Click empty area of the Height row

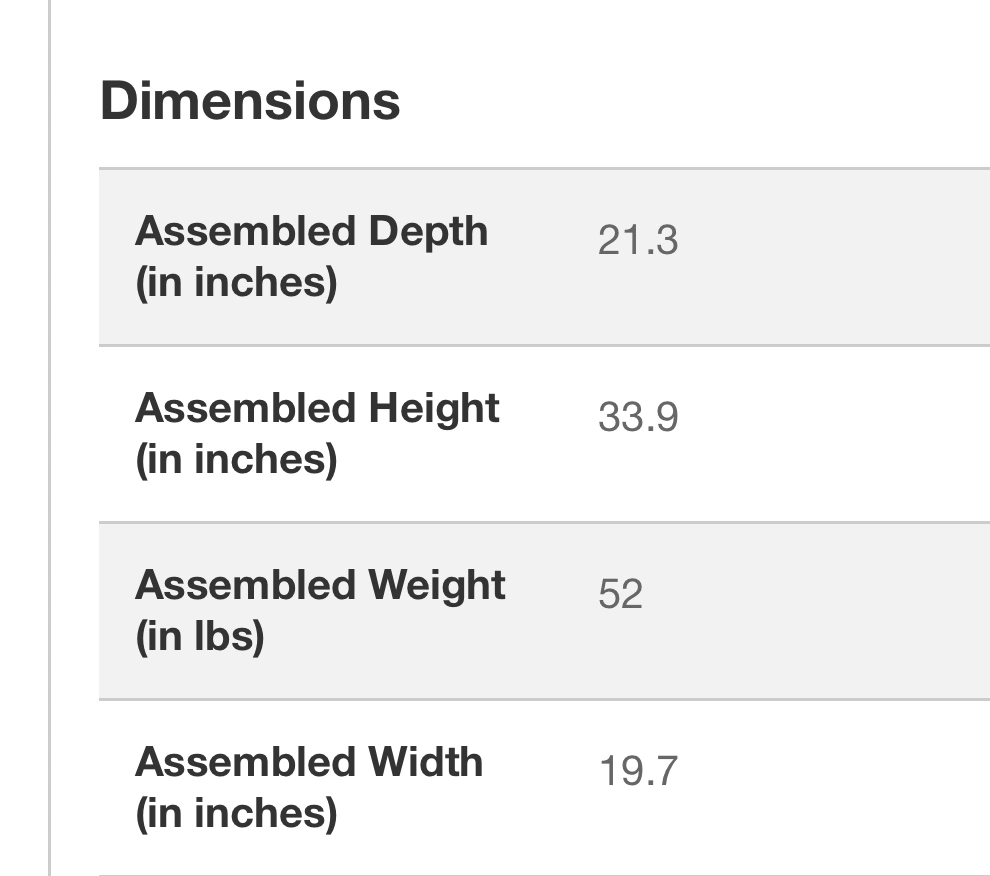pos(833,435)
